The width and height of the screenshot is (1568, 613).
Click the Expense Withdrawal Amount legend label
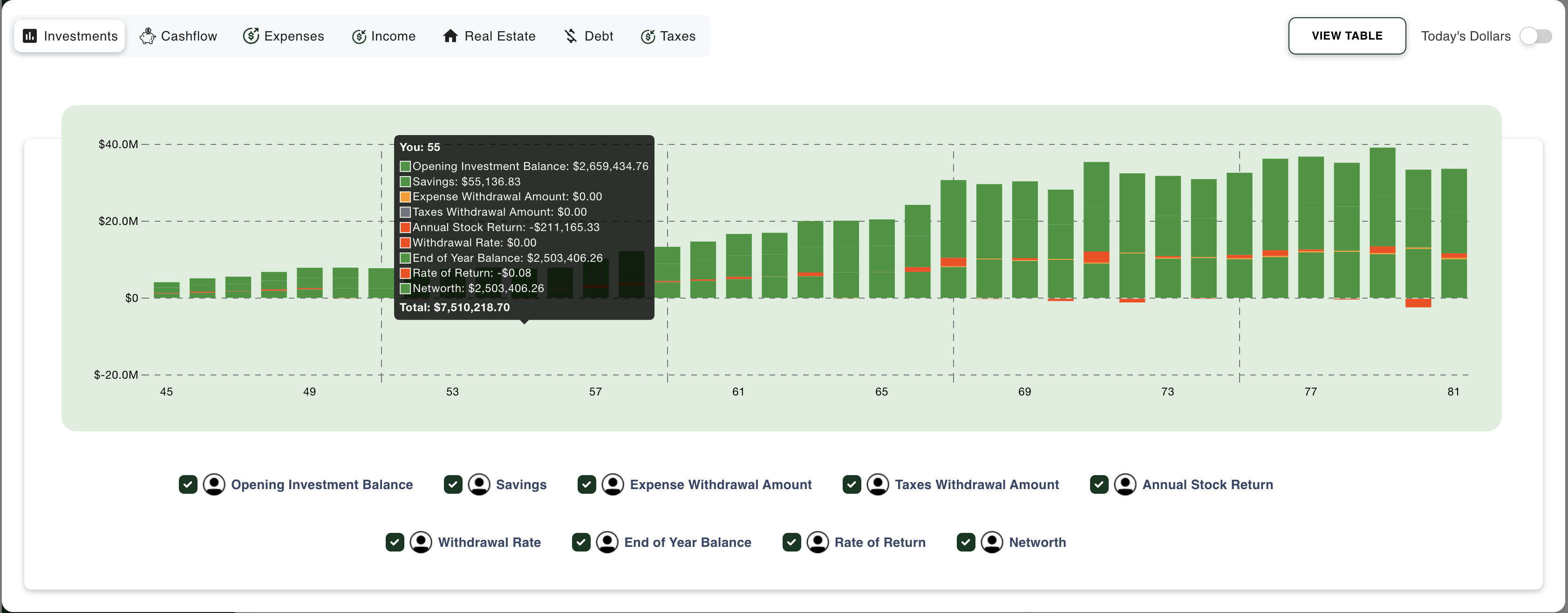(x=720, y=484)
